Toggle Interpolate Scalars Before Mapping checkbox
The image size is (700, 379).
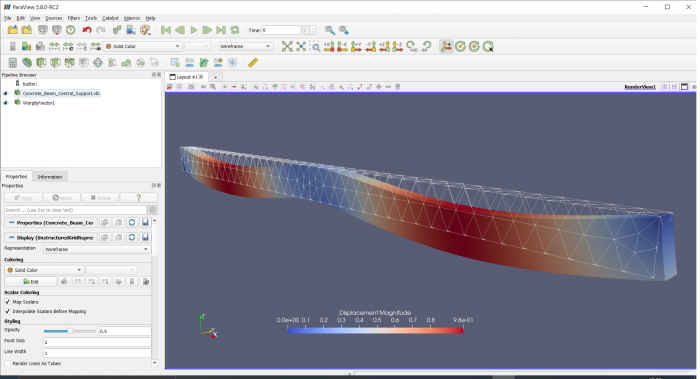pyautogui.click(x=7, y=312)
